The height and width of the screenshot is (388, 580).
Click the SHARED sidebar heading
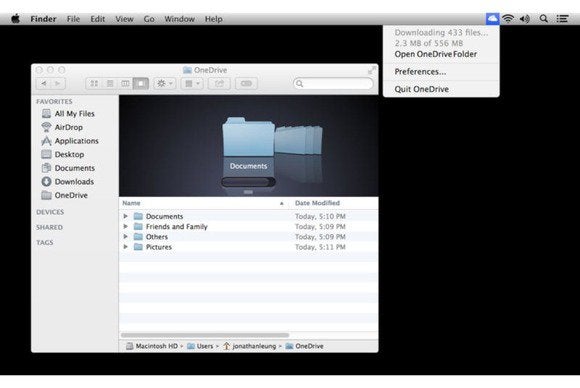coord(49,227)
